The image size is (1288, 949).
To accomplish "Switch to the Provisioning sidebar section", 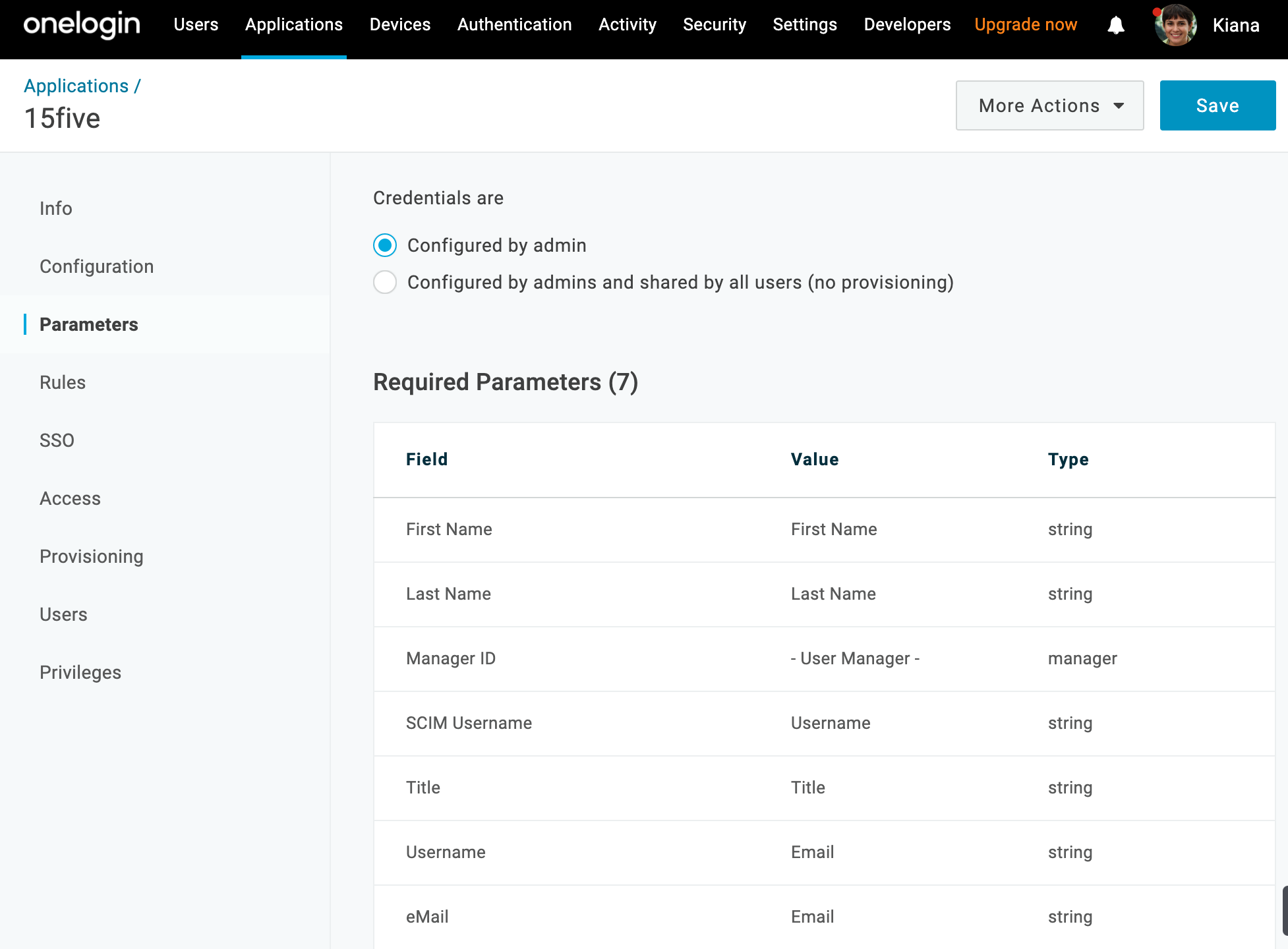I will click(x=92, y=556).
